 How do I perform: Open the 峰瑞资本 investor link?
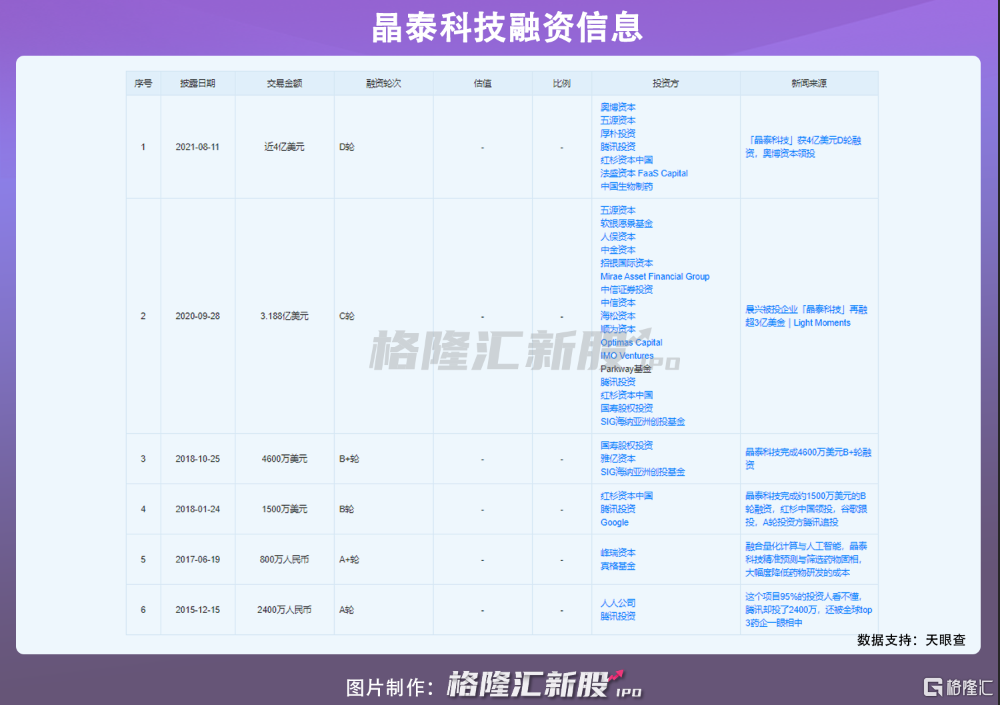click(x=617, y=552)
